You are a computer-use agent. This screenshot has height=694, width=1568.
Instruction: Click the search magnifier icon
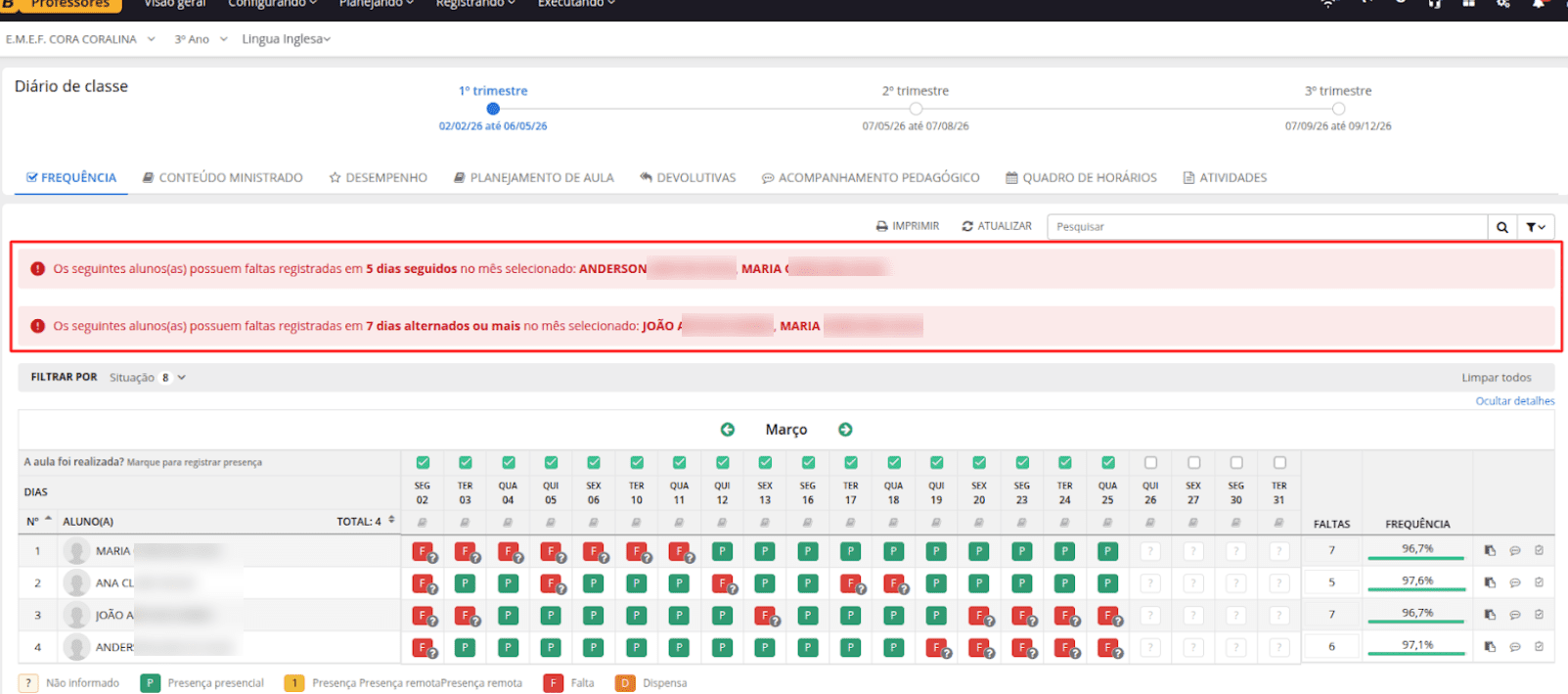(1501, 227)
